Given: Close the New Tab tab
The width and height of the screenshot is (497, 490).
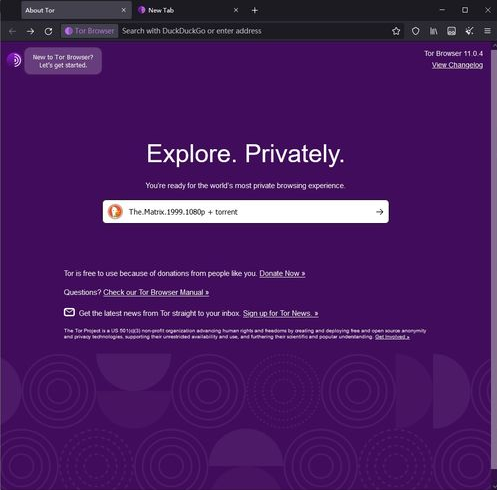Looking at the screenshot, I should pyautogui.click(x=236, y=10).
